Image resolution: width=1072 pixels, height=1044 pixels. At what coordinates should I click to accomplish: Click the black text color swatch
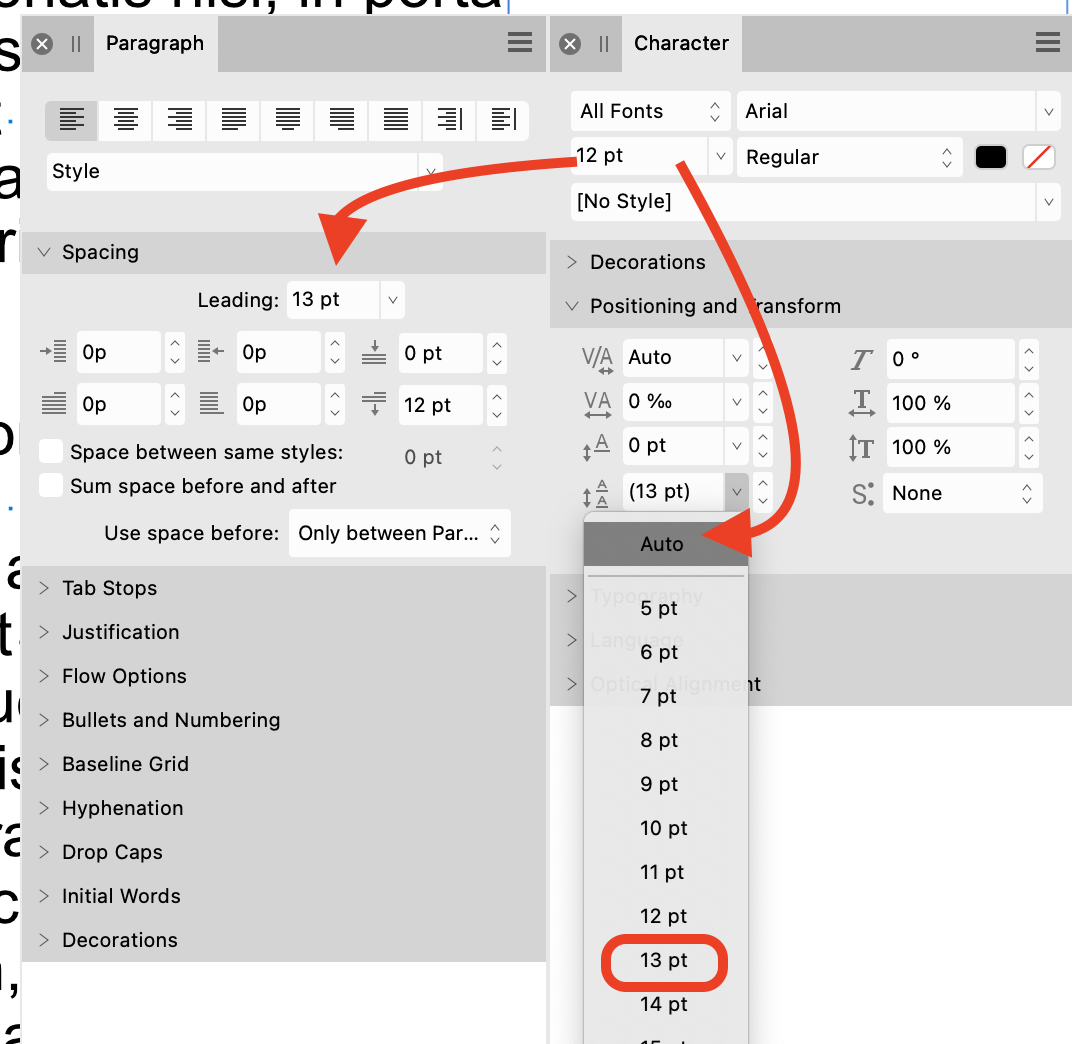tap(991, 156)
